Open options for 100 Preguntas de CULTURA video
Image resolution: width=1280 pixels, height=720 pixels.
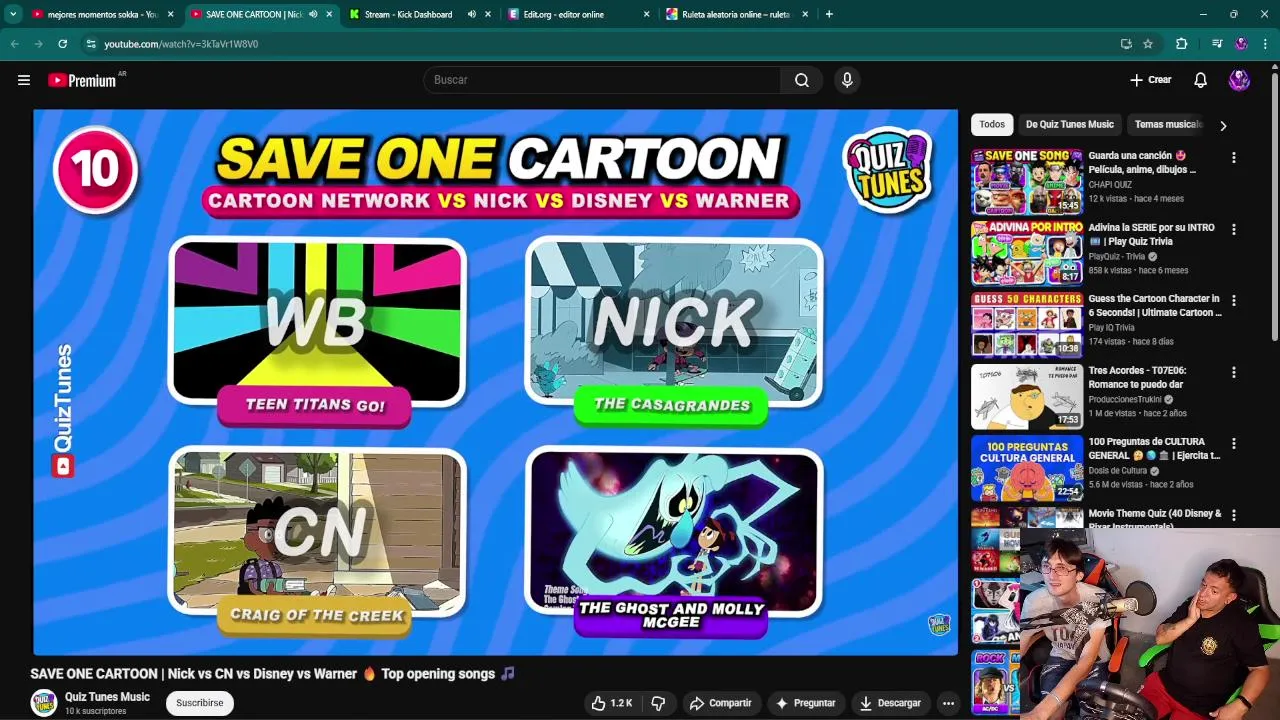click(x=1233, y=443)
